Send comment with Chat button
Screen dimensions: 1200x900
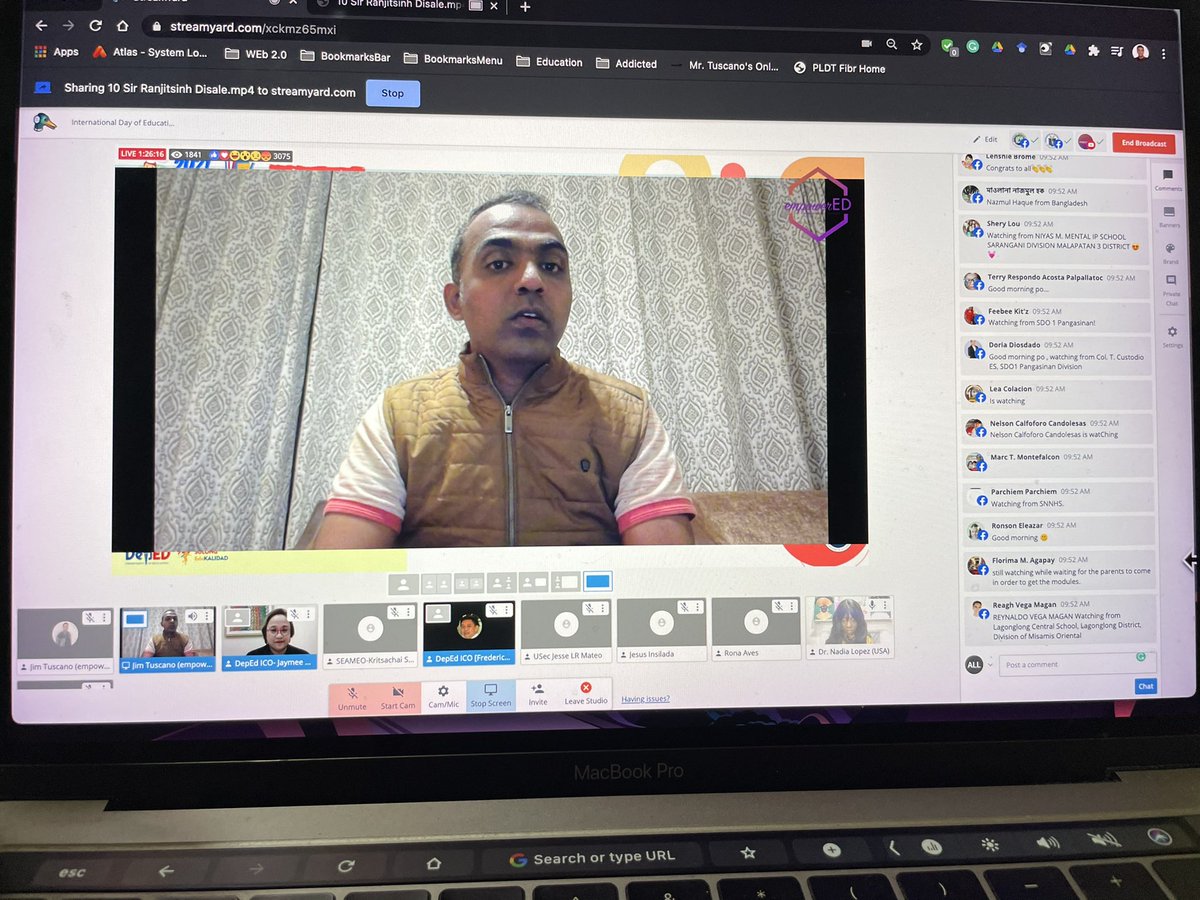pos(1146,686)
